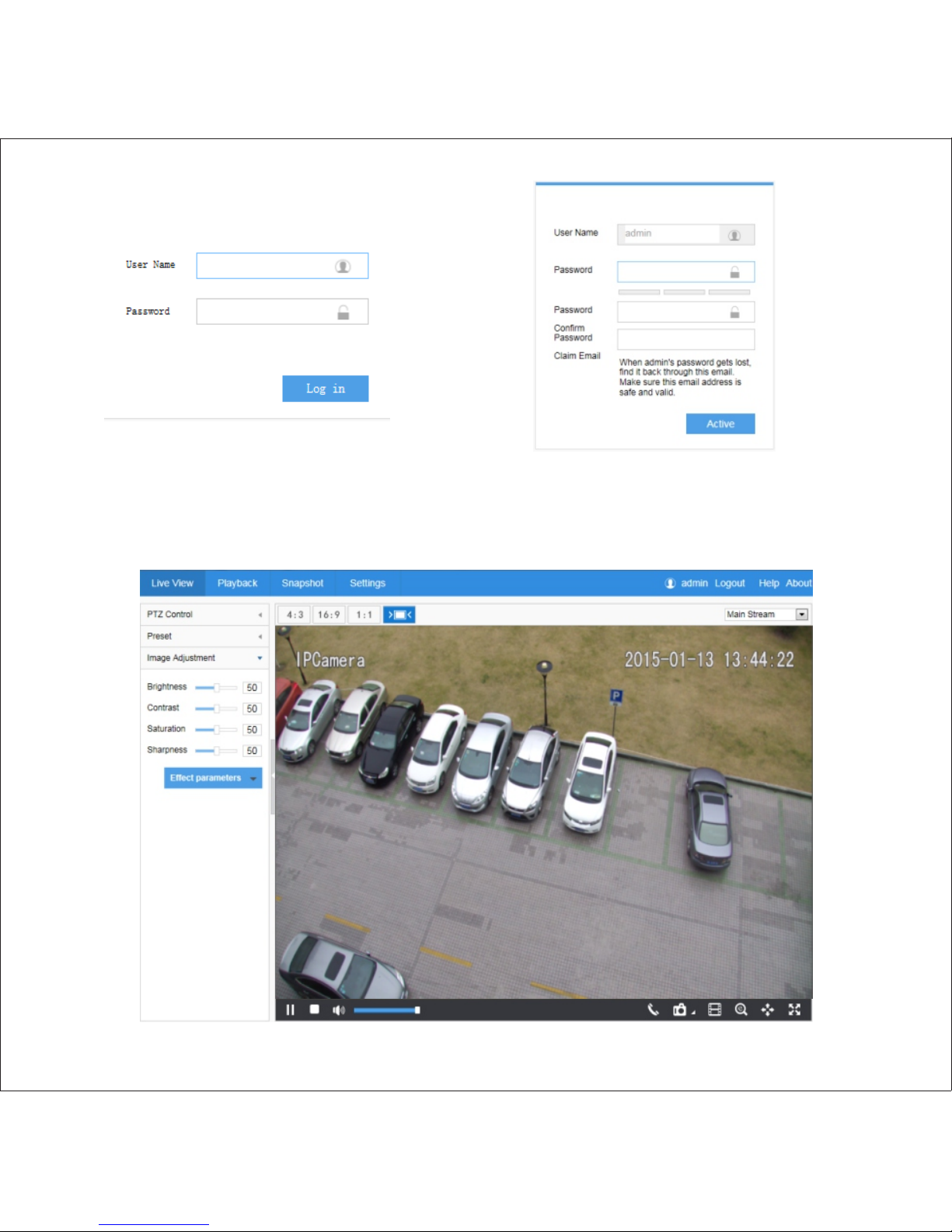952x1232 pixels.
Task: Click lock icon in login Password field
Action: (x=343, y=312)
